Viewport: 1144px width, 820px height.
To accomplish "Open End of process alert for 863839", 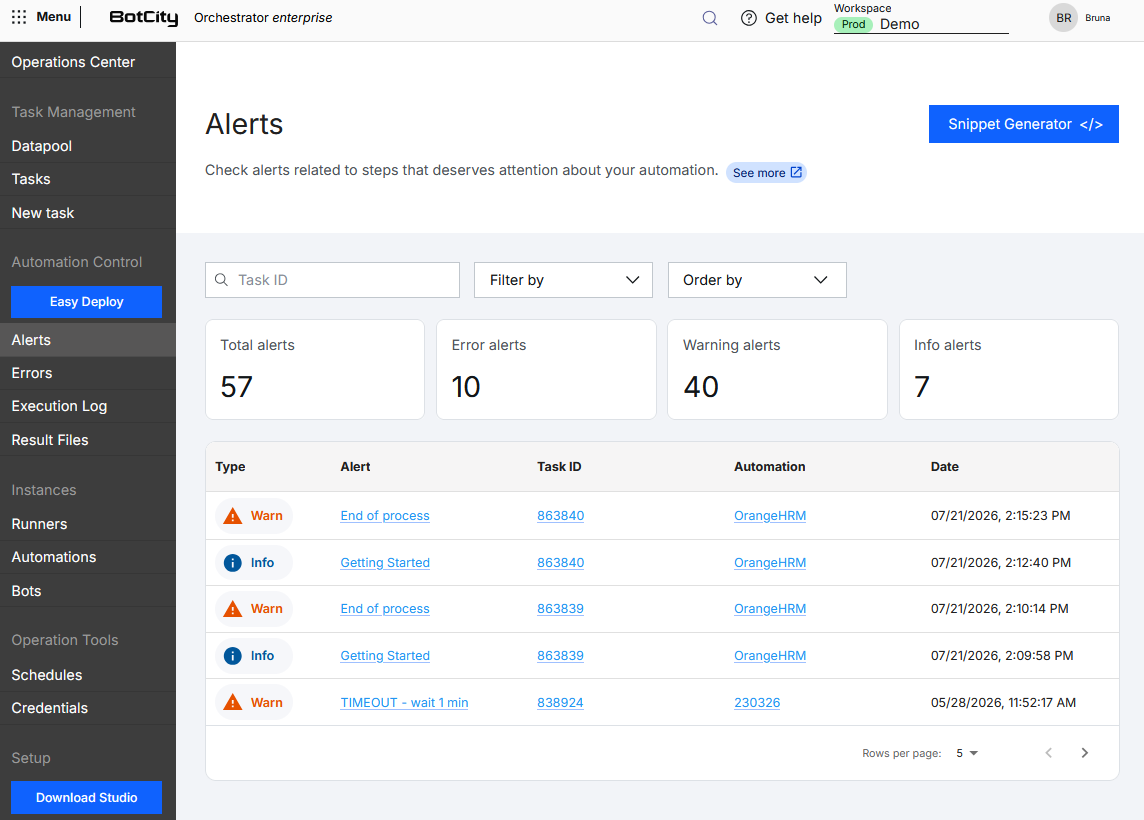I will [x=384, y=608].
